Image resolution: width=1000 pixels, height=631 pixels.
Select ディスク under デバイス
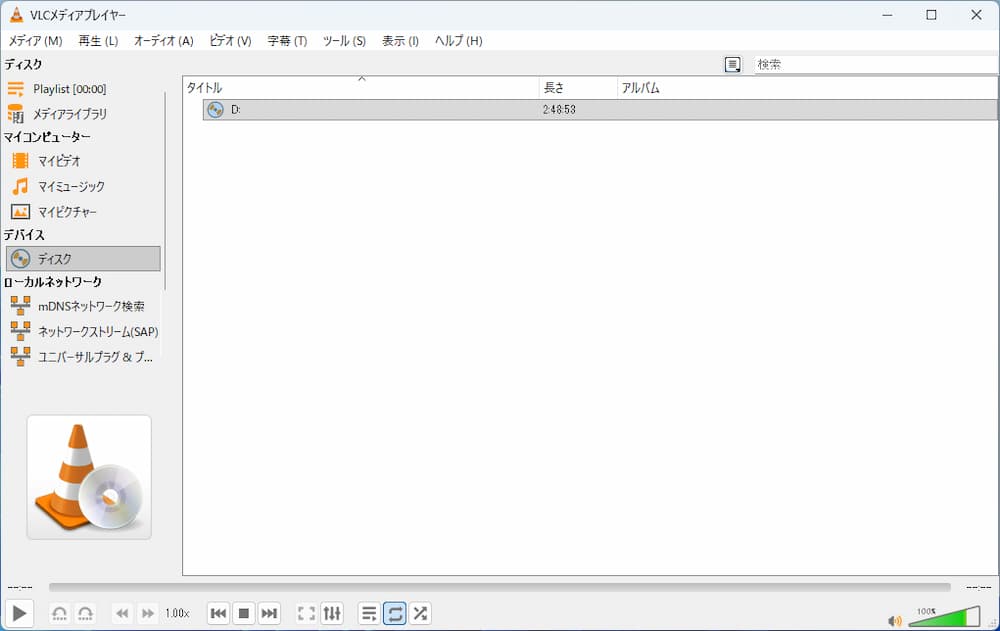[x=83, y=258]
